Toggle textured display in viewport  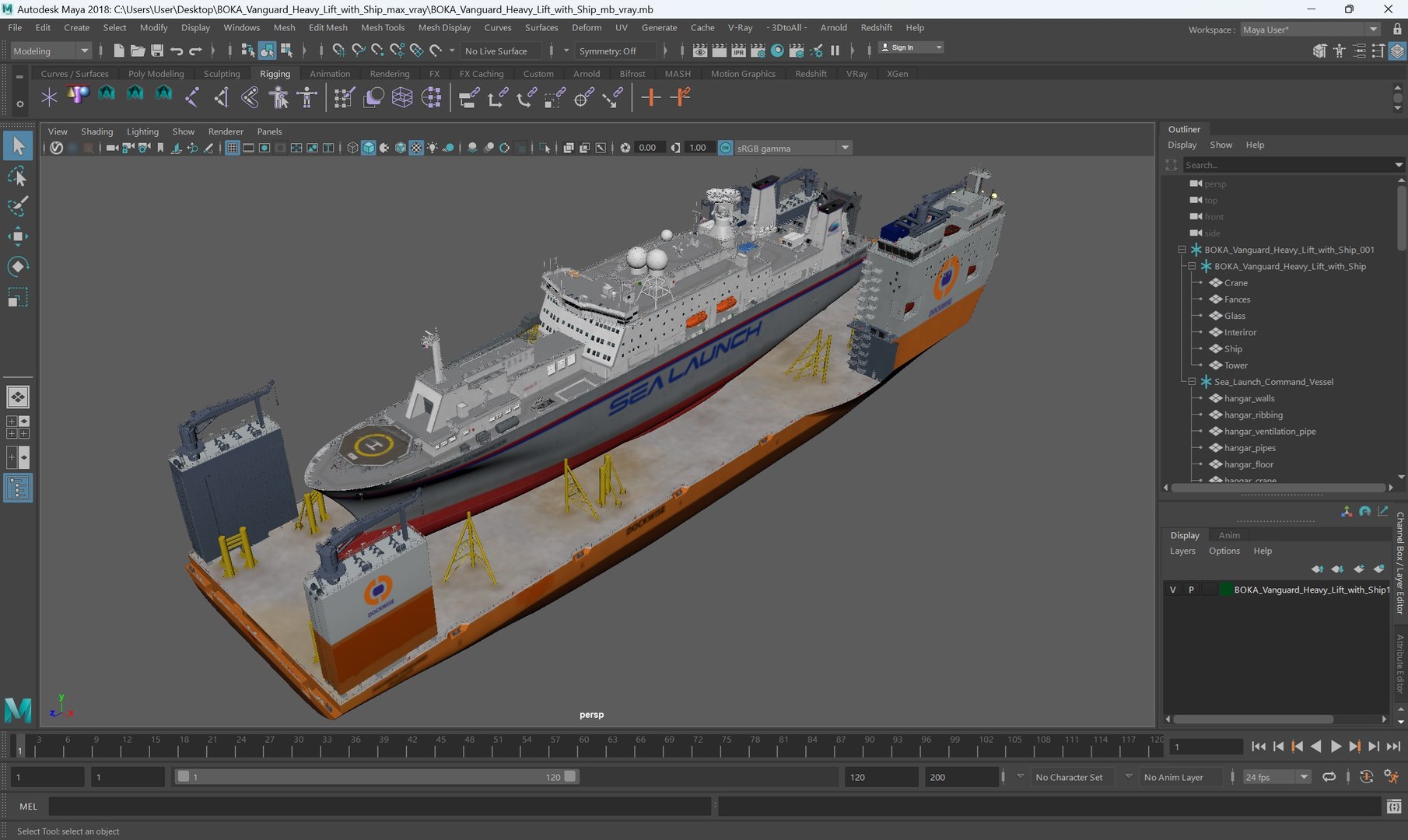(x=416, y=148)
